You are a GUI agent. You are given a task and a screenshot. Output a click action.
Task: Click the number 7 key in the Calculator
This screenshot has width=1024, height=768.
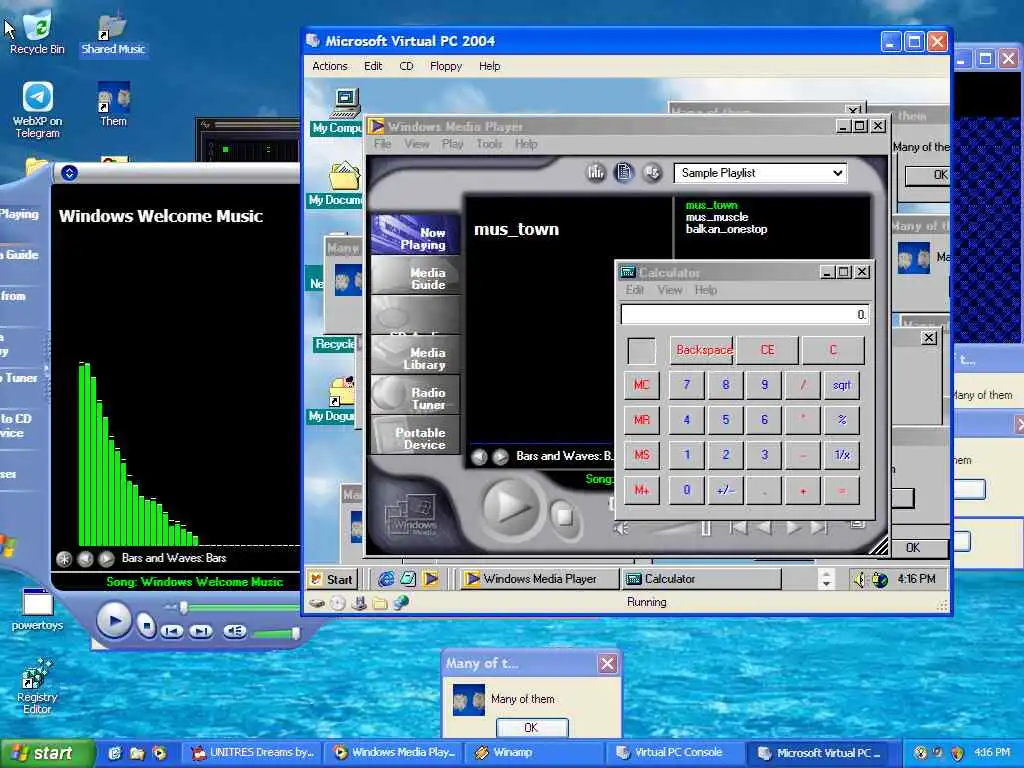pos(686,385)
